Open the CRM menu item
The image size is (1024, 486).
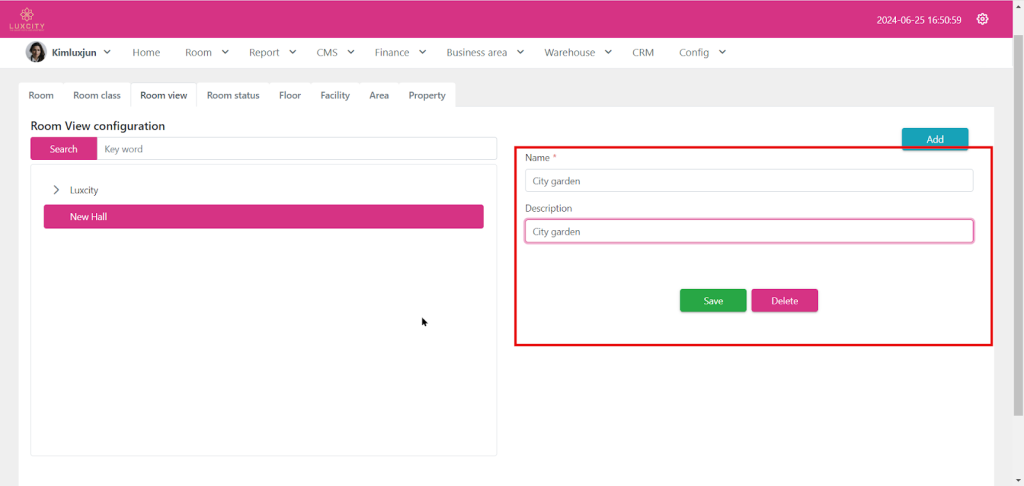[643, 52]
